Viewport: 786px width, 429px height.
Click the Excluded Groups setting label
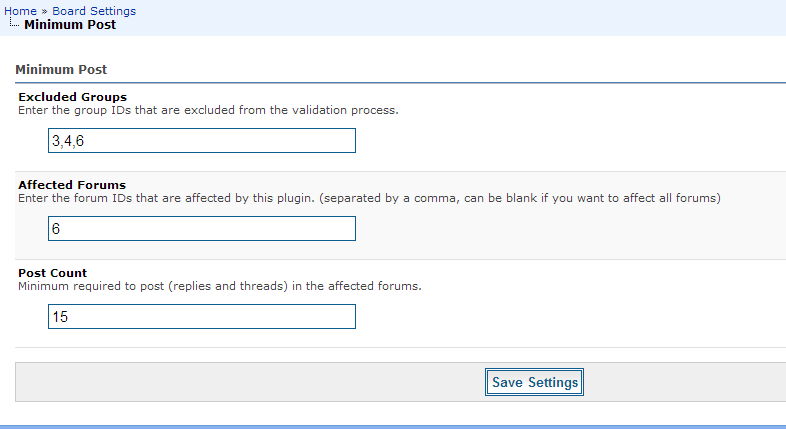pyautogui.click(x=72, y=97)
